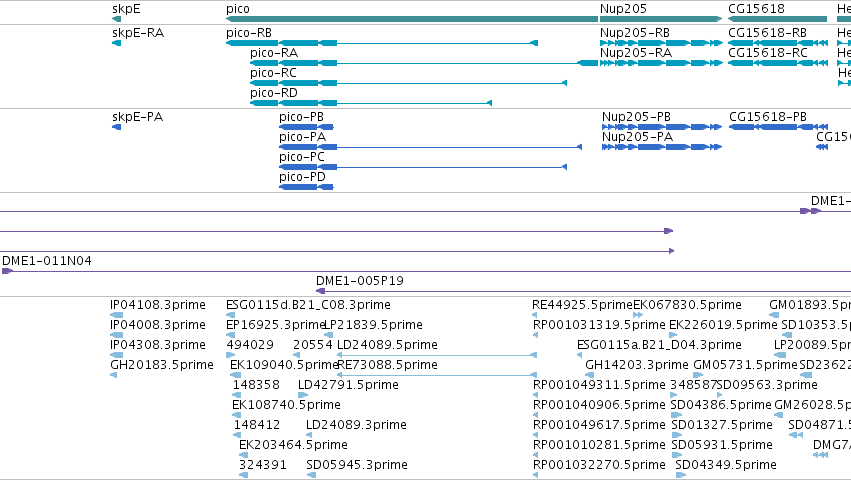Open the EK067830.5prime EST entry
Image resolution: width=851 pixels, height=480 pixels.
tap(687, 305)
